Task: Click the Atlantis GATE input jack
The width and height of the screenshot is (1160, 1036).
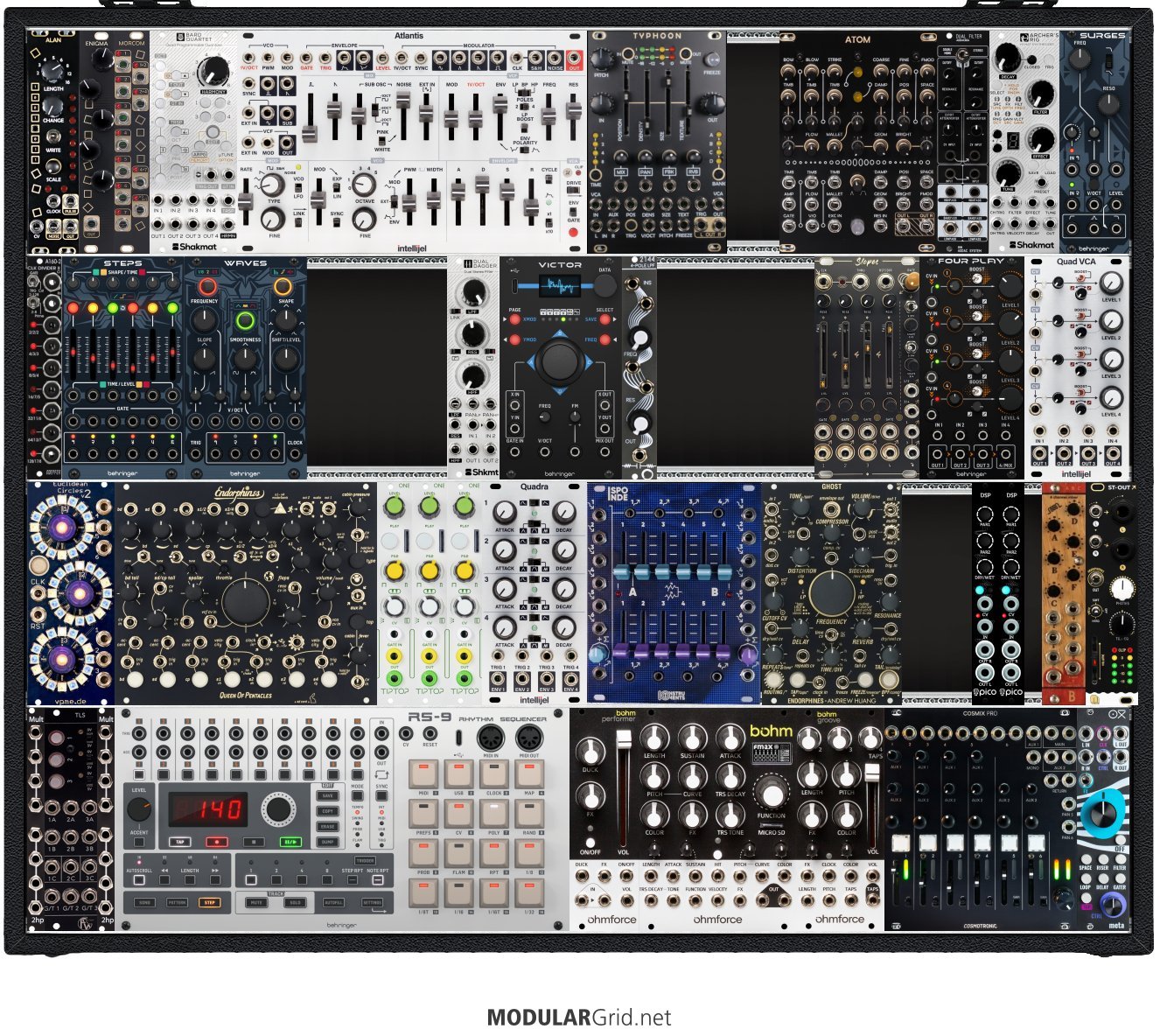Action: point(307,58)
